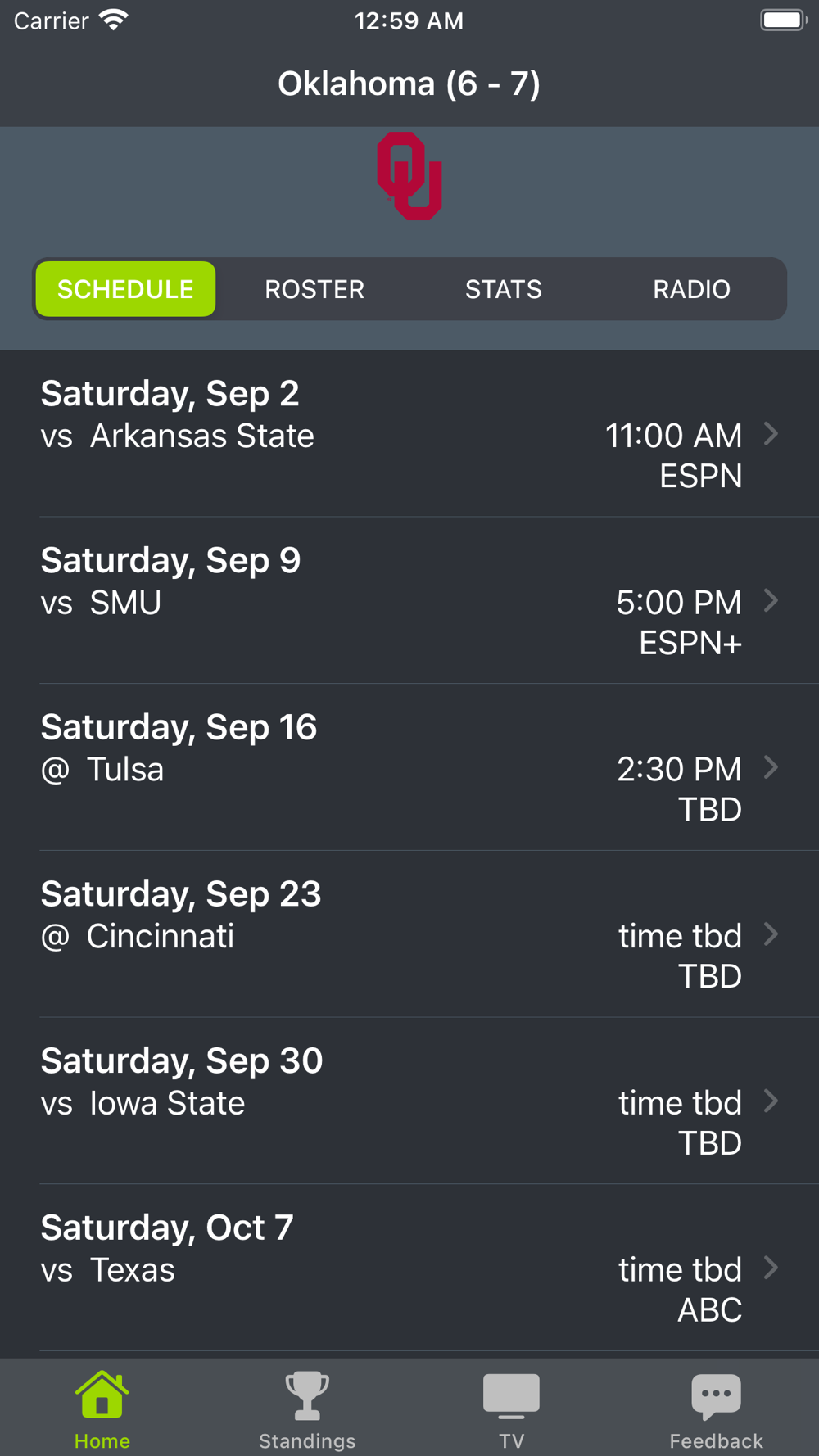Open the TV screen icon

(511, 1395)
